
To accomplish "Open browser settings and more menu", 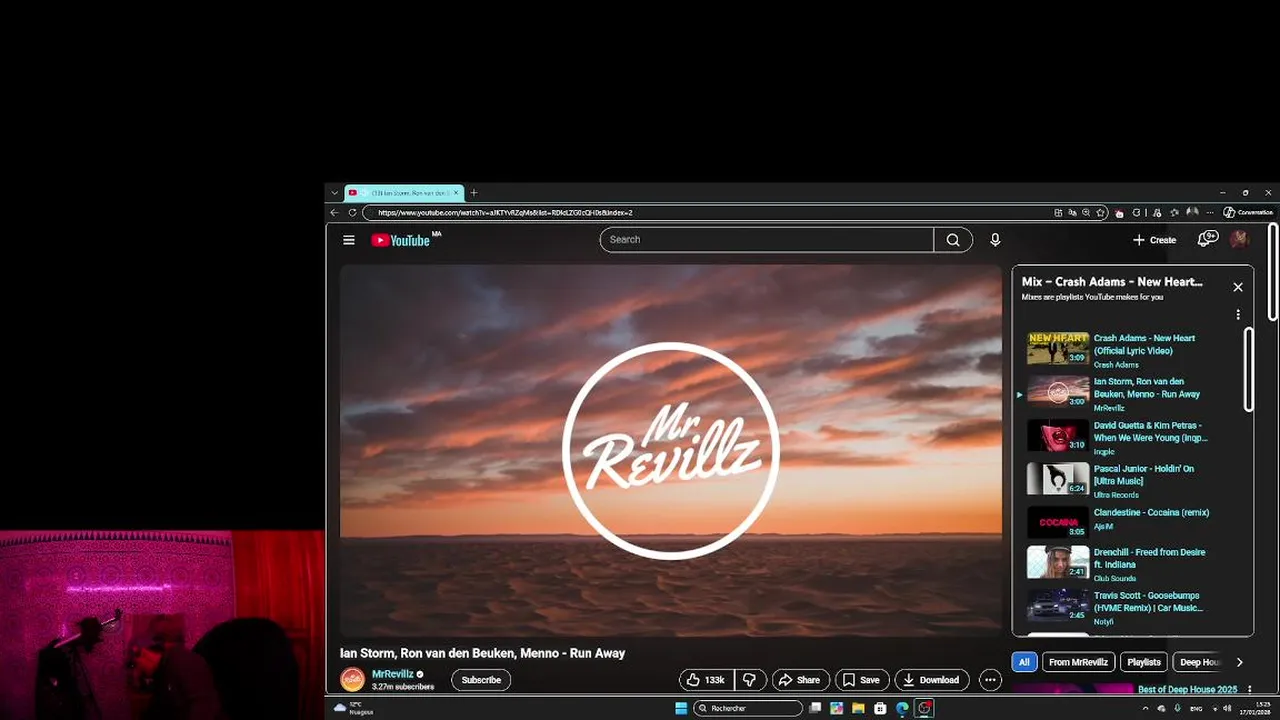I will [1210, 212].
